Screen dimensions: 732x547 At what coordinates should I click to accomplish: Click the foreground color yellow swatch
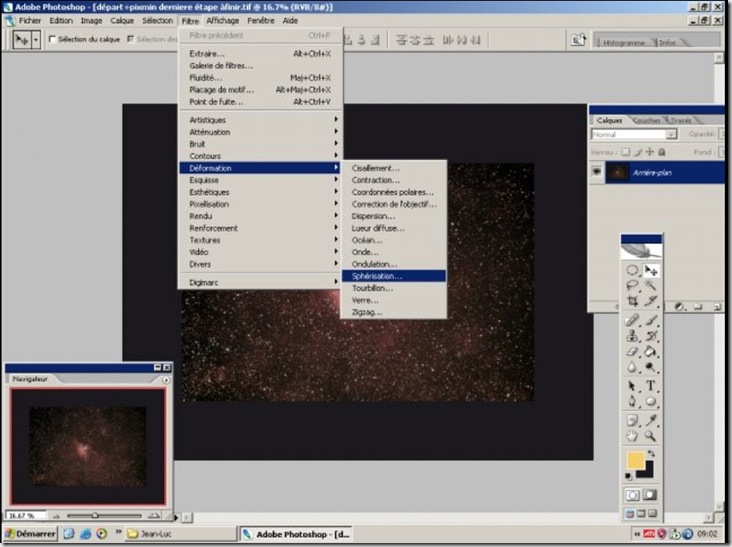[635, 459]
